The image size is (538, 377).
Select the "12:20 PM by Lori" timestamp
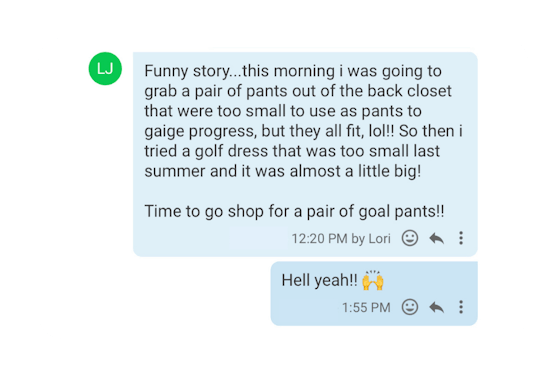click(x=341, y=238)
